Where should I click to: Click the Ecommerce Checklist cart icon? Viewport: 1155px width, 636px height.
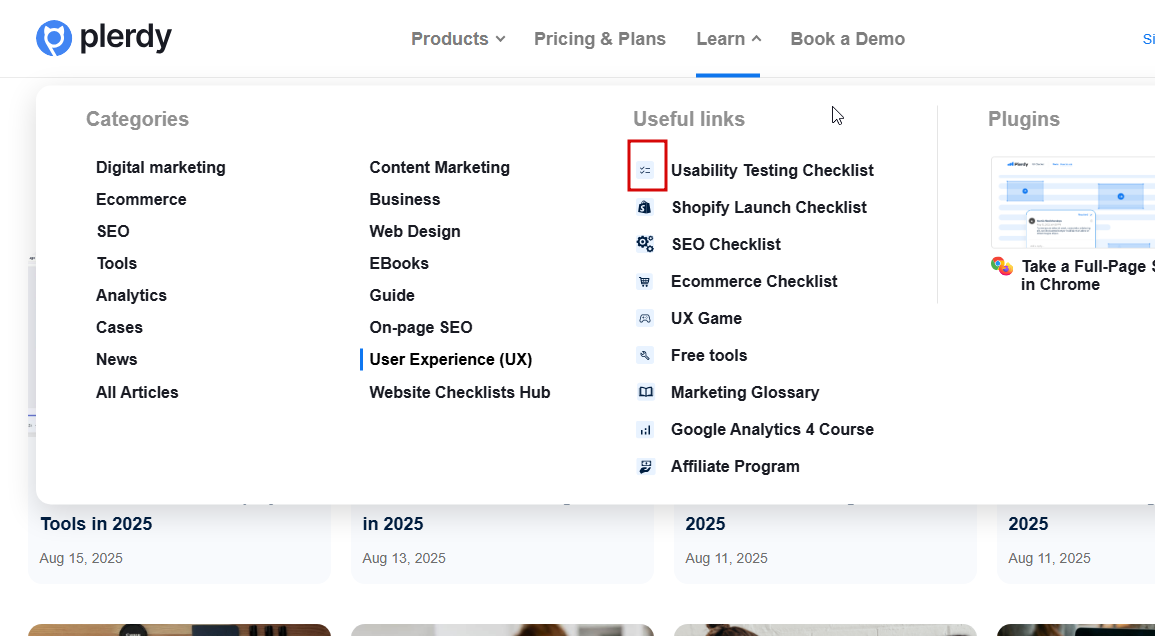(645, 282)
